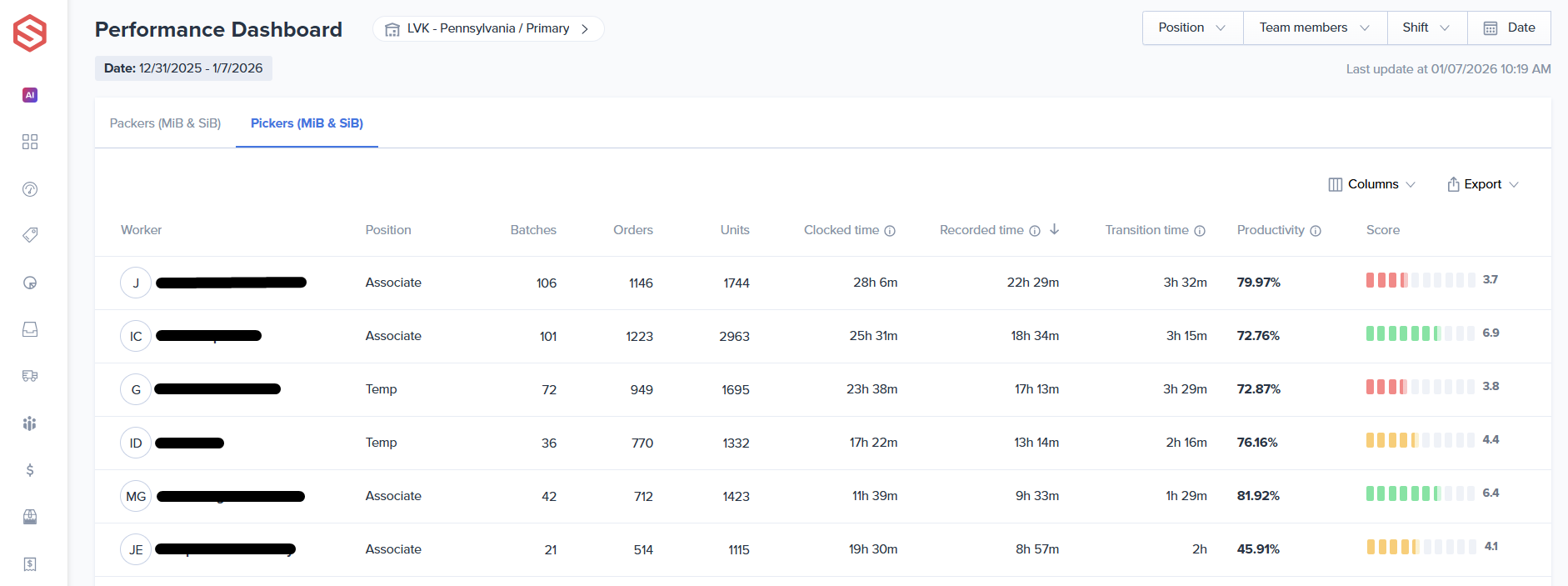Open the AI assistant sidebar icon
The width and height of the screenshot is (1568, 586).
pos(30,95)
